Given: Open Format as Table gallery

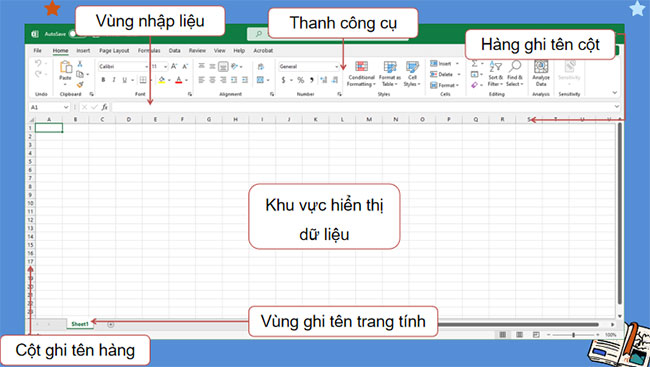Looking at the screenshot, I should 390,74.
